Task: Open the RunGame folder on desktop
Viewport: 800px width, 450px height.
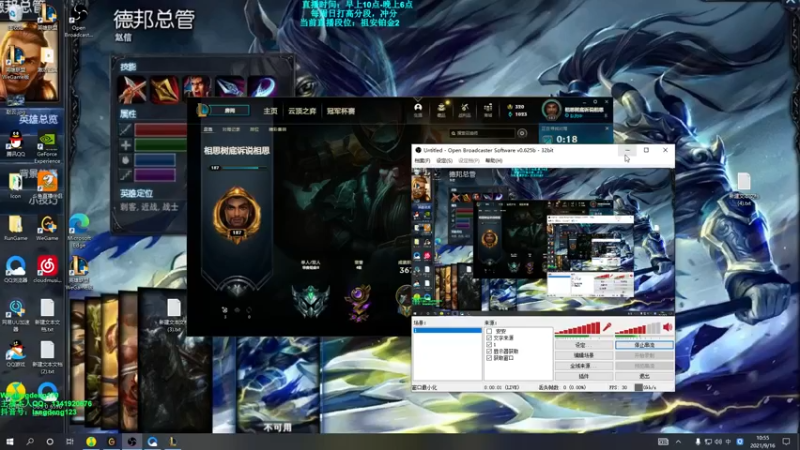Action: (x=15, y=228)
